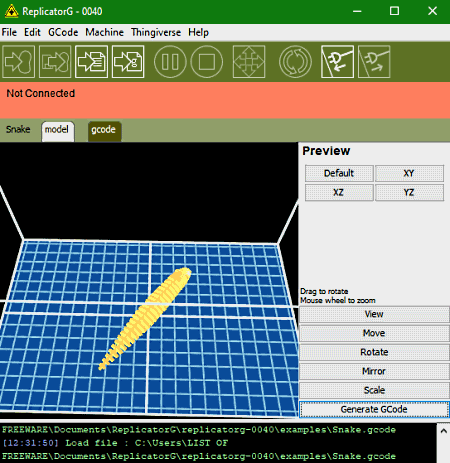The image size is (450, 463).
Task: Click the Reset machine circular arrows icon
Action: pyautogui.click(x=295, y=62)
